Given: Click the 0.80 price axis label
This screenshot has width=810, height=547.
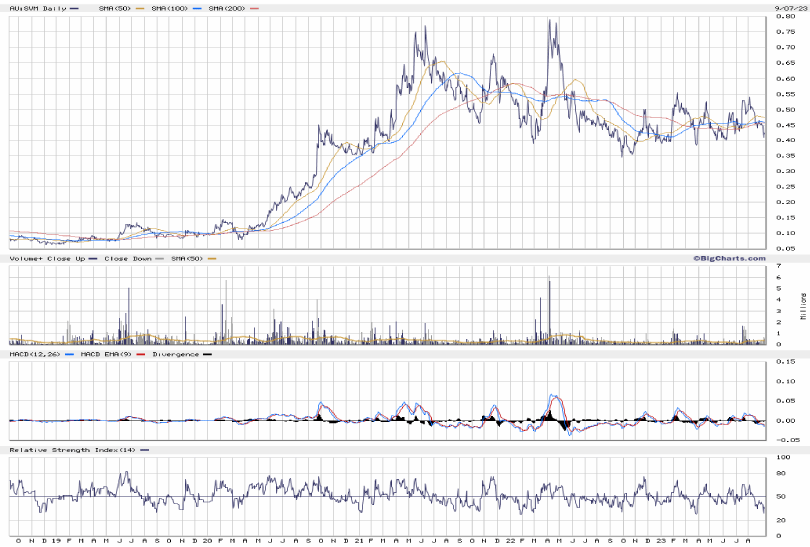Looking at the screenshot, I should tap(785, 17).
